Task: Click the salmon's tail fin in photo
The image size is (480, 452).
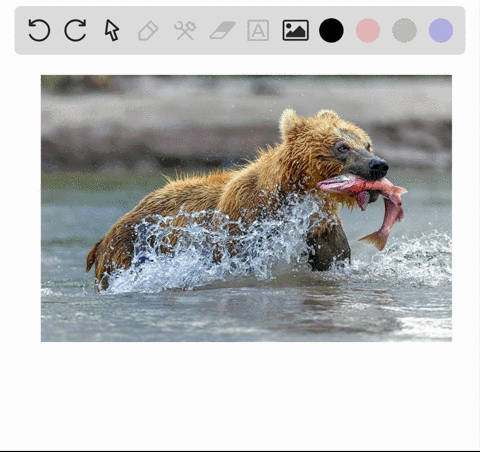Action: (x=375, y=239)
